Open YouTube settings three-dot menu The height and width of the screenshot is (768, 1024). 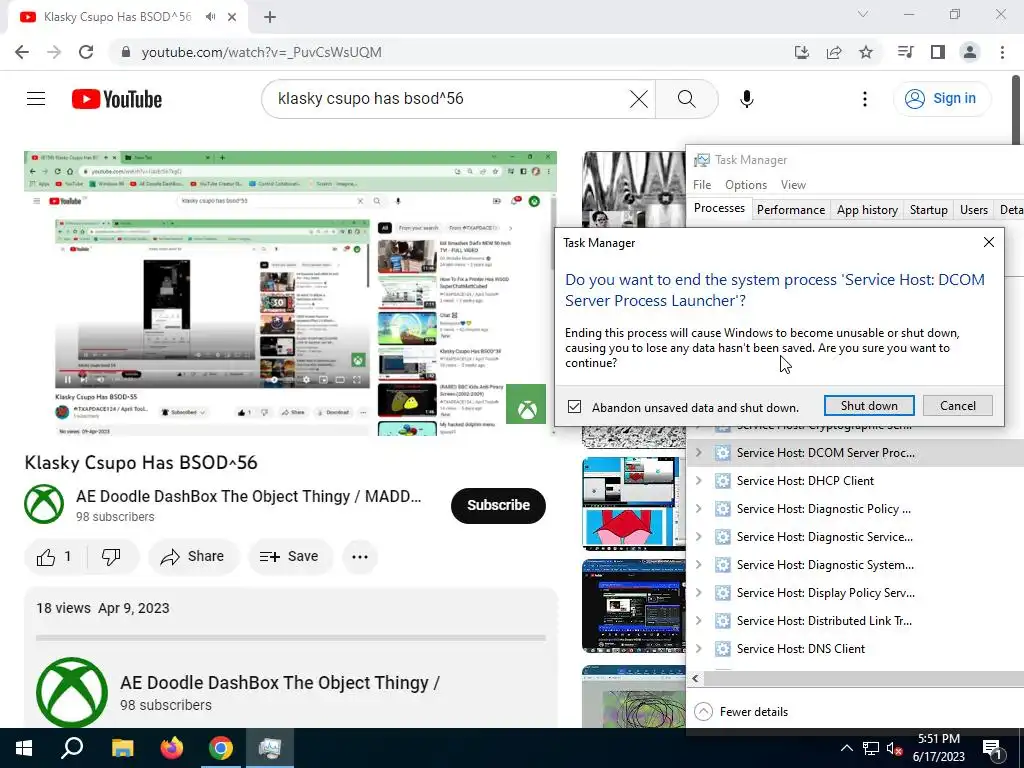tap(865, 99)
